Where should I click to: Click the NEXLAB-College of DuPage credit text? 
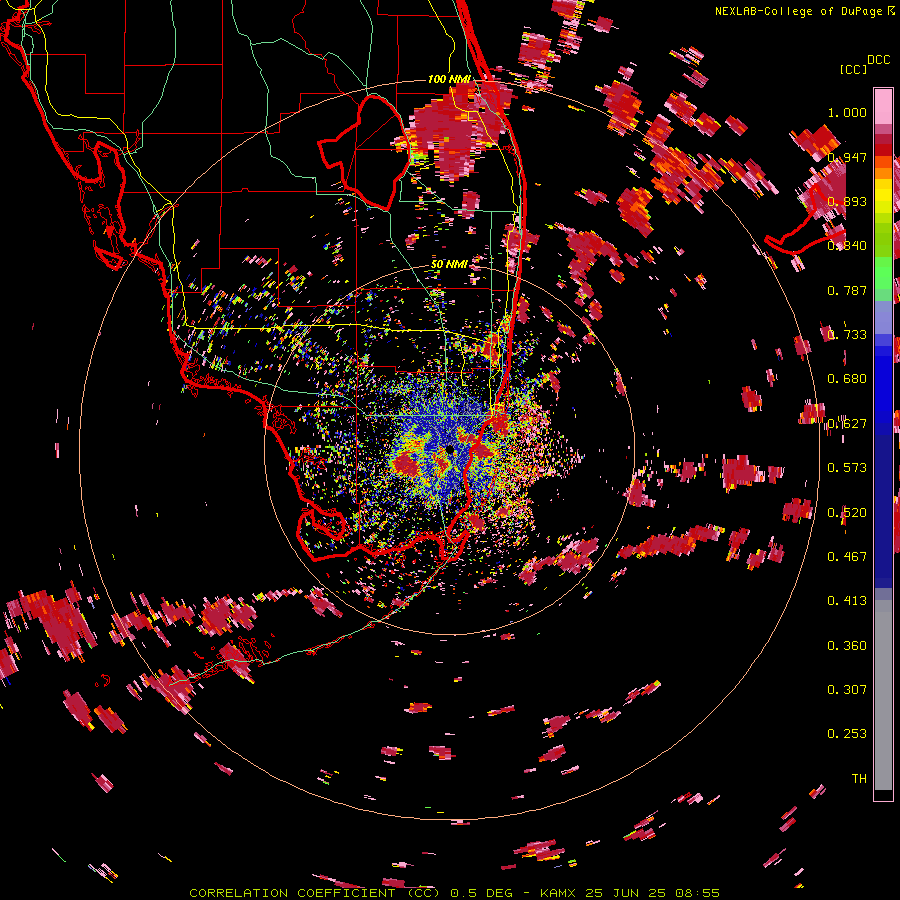(x=799, y=11)
